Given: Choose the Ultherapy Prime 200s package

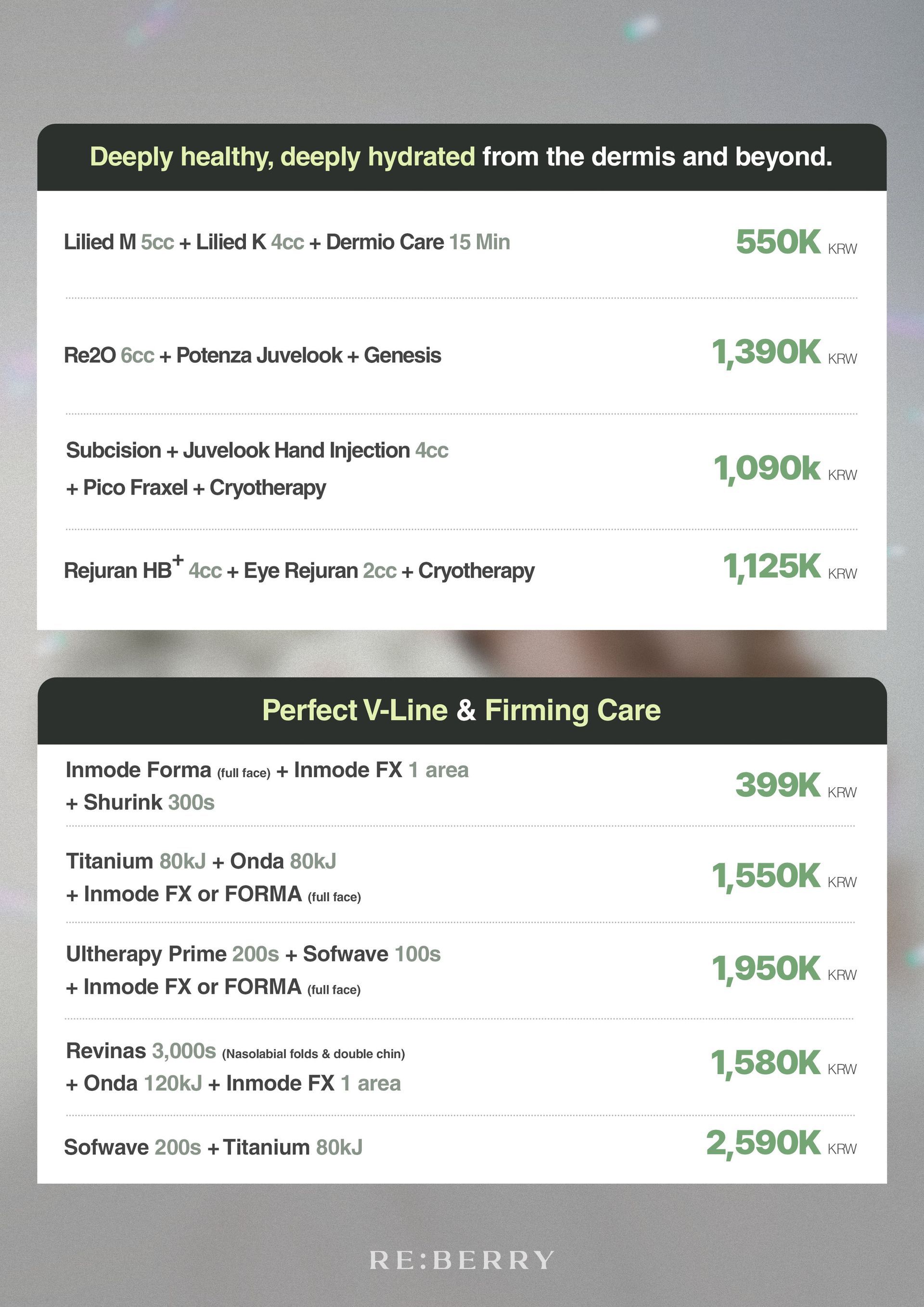Looking at the screenshot, I should 253,970.
